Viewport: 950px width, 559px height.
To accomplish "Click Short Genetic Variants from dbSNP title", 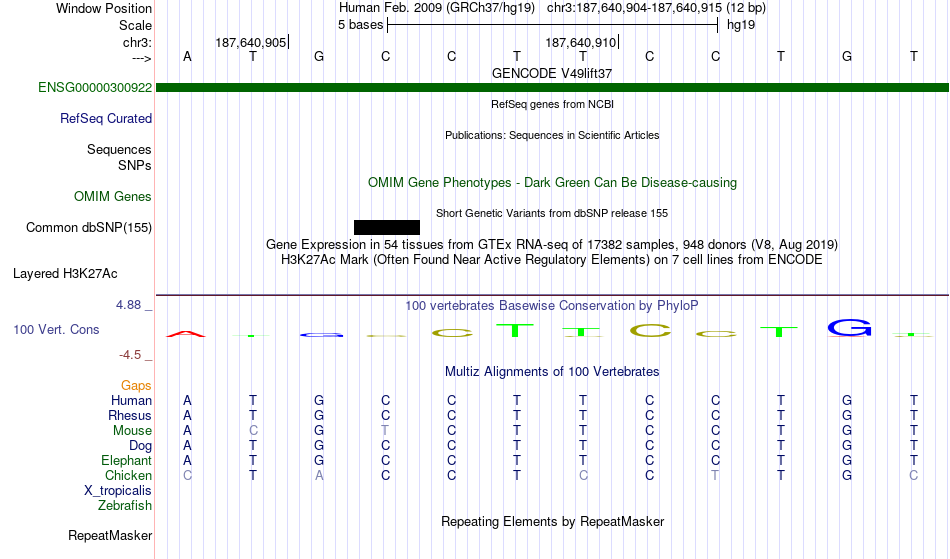I will pos(552,213).
